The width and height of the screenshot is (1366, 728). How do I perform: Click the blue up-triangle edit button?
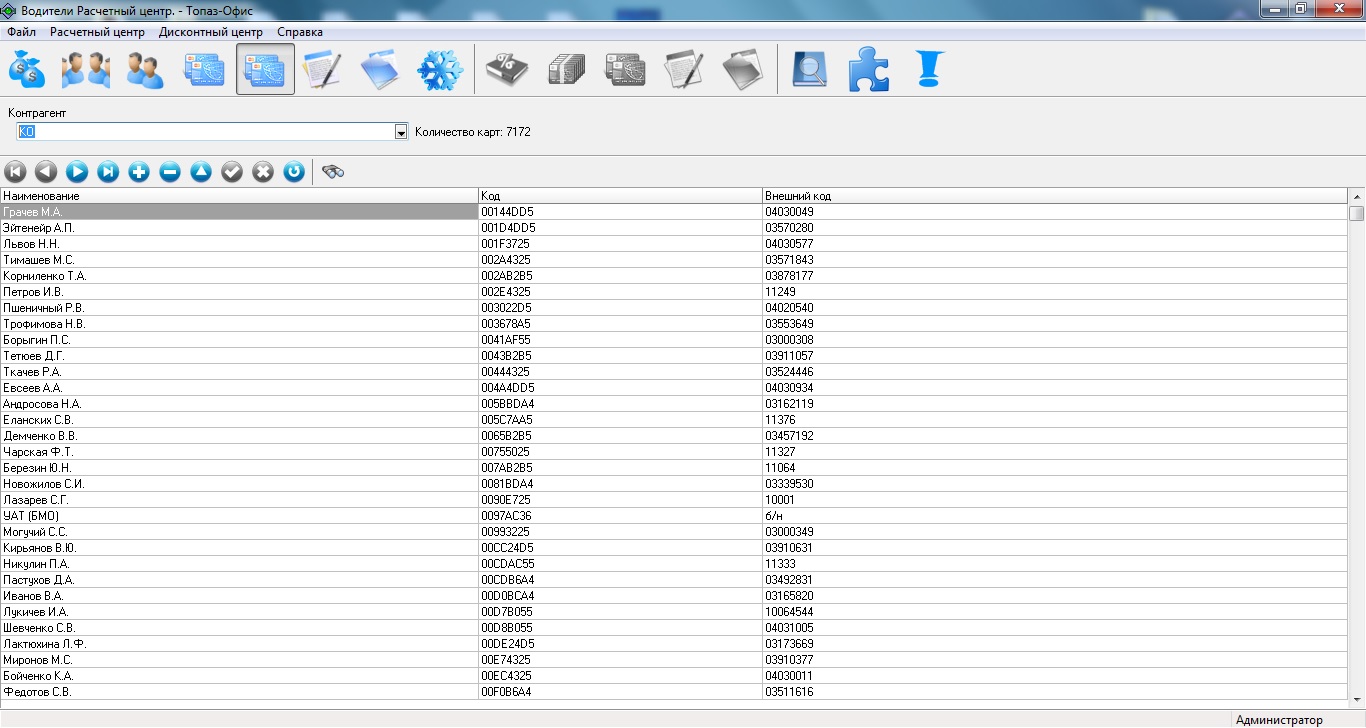point(201,172)
